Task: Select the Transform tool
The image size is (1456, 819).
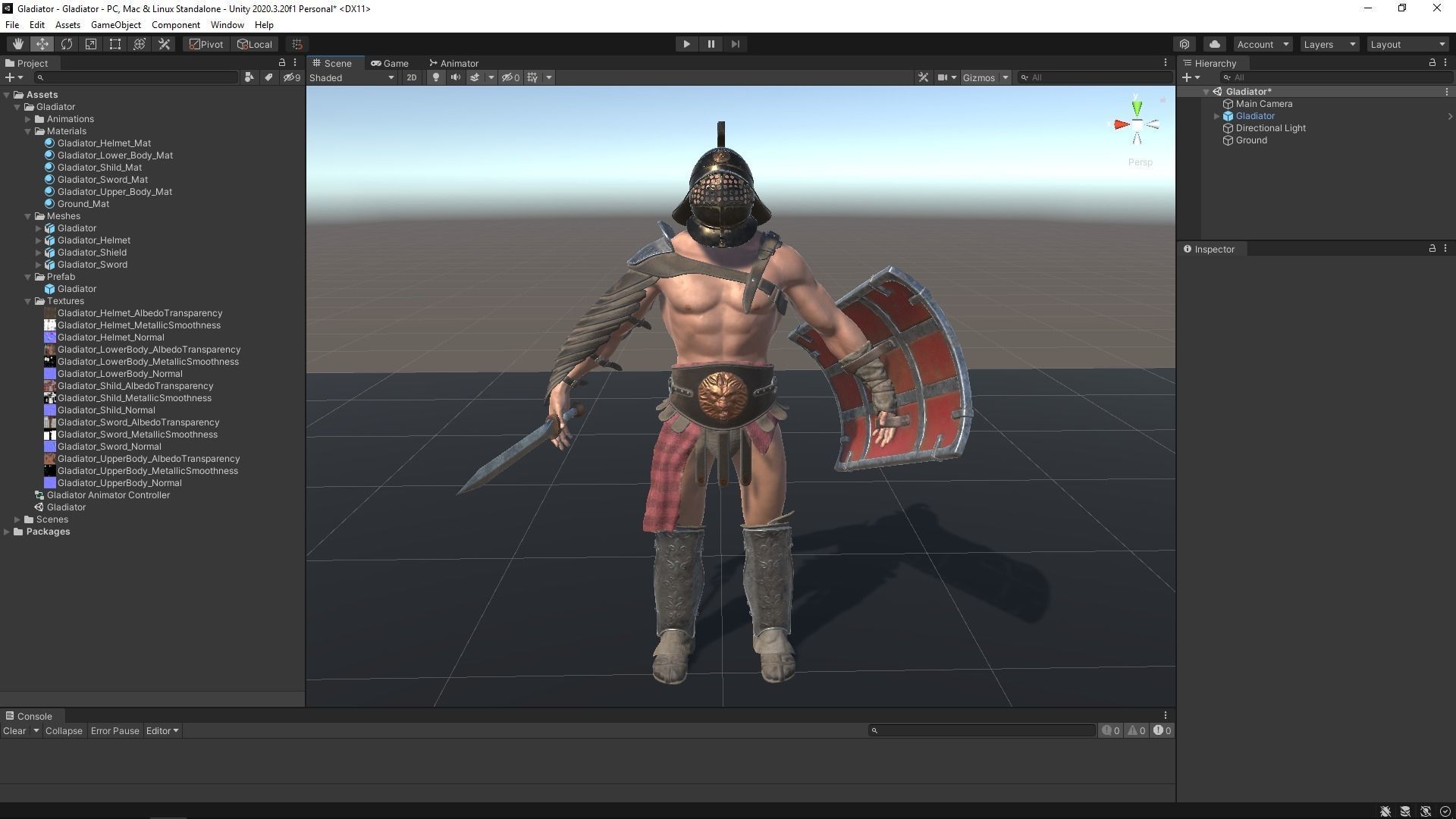Action: click(x=140, y=44)
